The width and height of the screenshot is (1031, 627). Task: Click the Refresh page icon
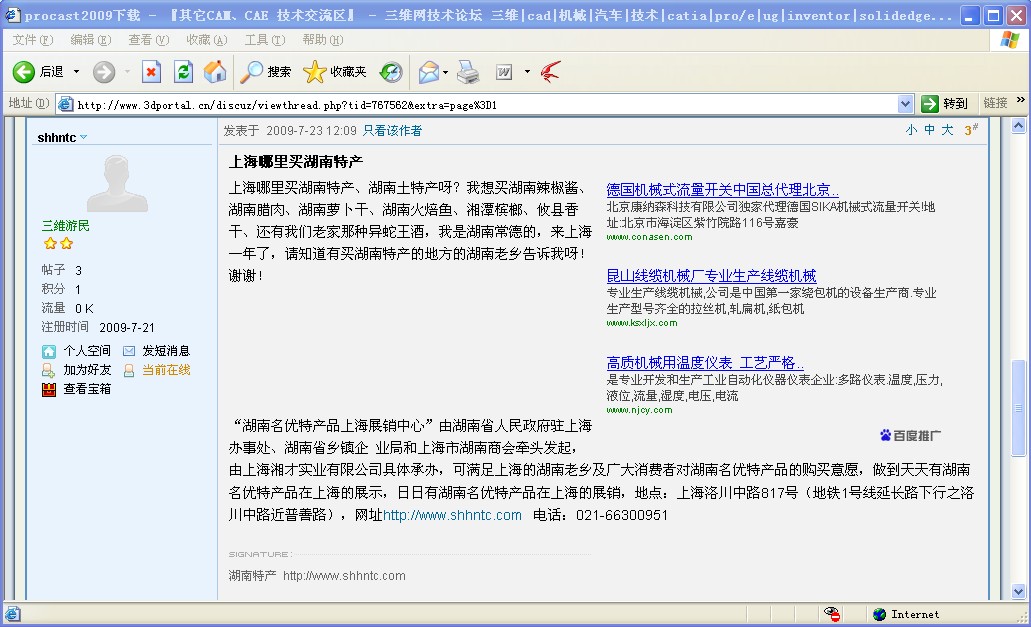pos(183,72)
